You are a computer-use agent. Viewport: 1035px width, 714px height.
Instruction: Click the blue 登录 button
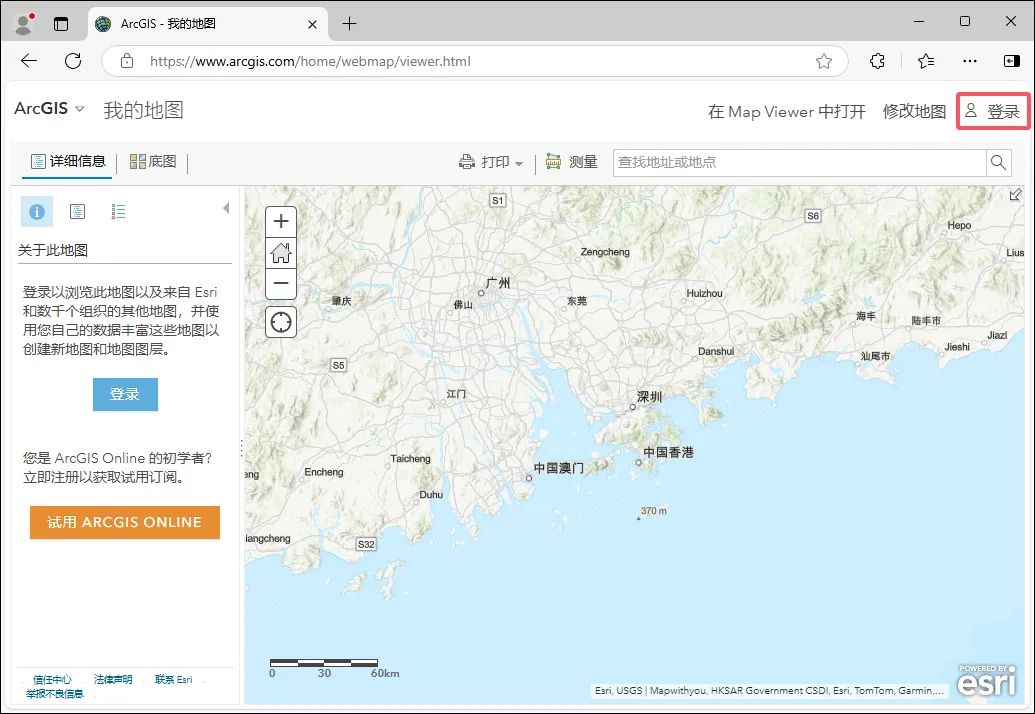tap(125, 395)
